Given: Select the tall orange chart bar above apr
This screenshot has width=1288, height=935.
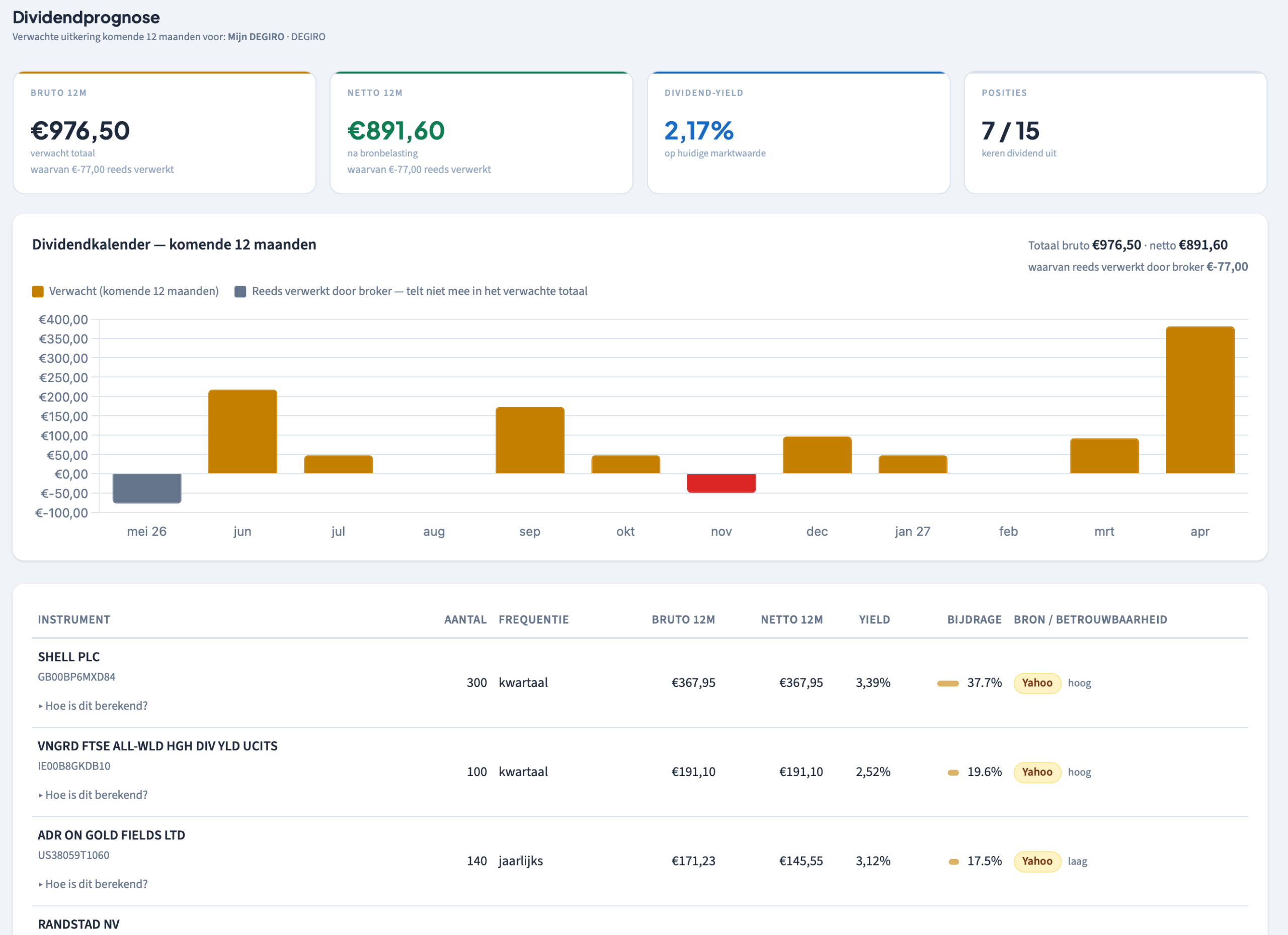Looking at the screenshot, I should (1200, 400).
